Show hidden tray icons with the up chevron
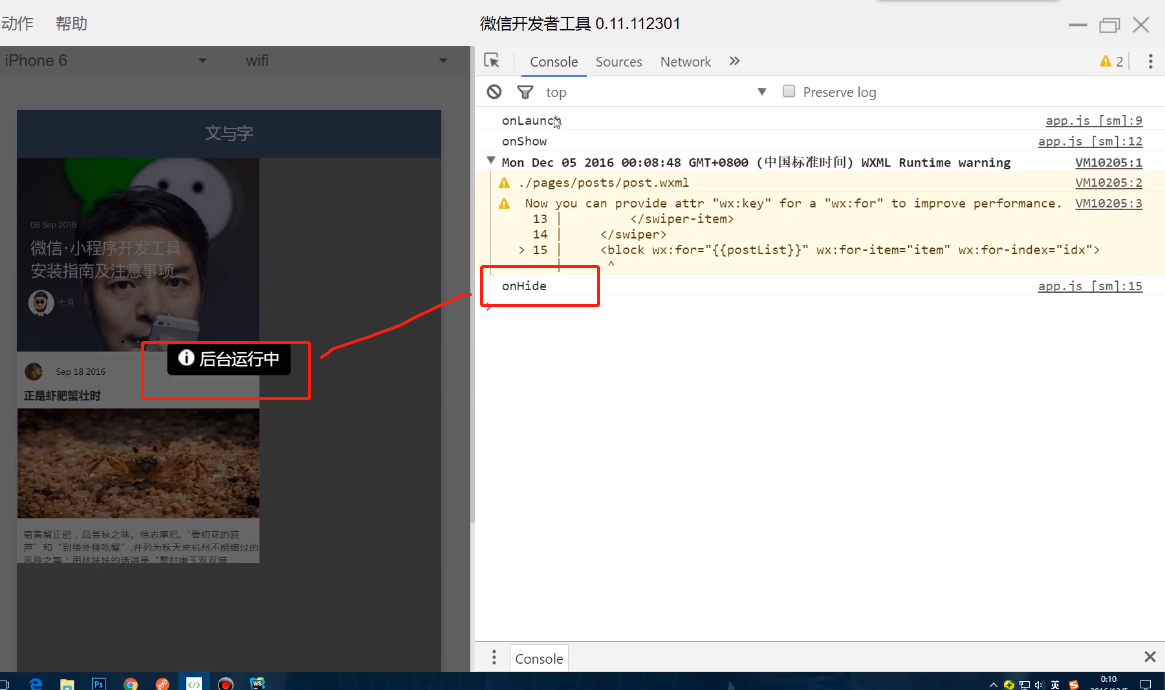Viewport: 1165px width, 690px height. pyautogui.click(x=993, y=685)
